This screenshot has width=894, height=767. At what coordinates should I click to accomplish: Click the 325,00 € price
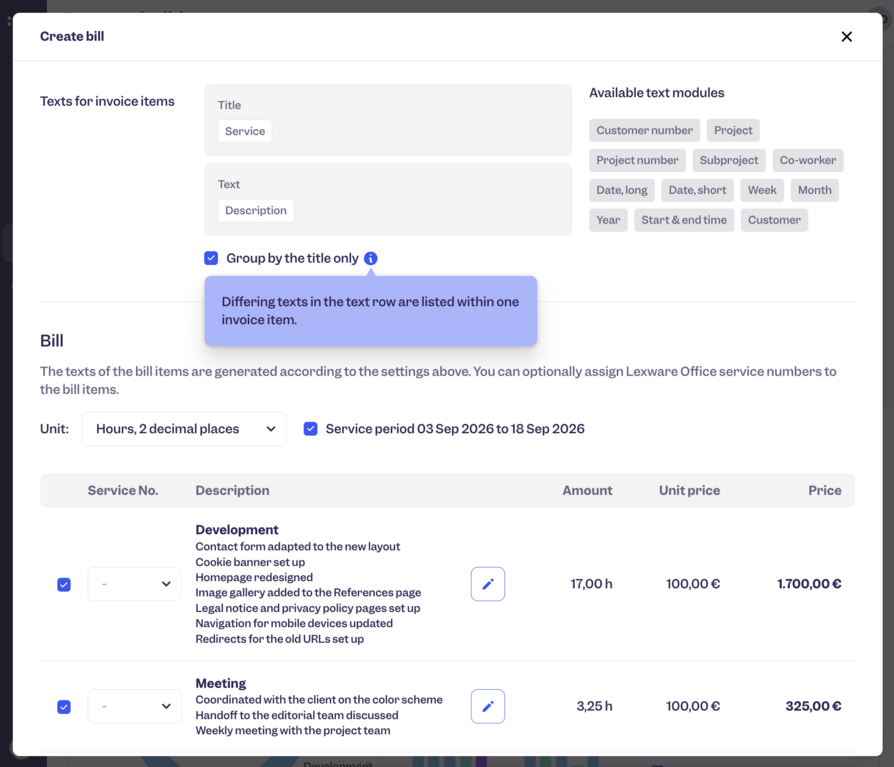pyautogui.click(x=813, y=706)
